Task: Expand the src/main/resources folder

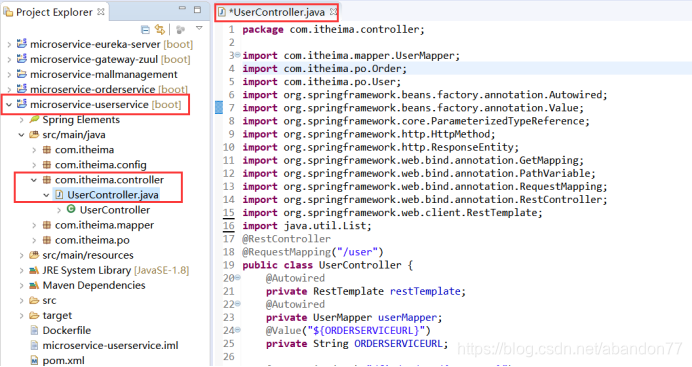Action: [x=22, y=255]
